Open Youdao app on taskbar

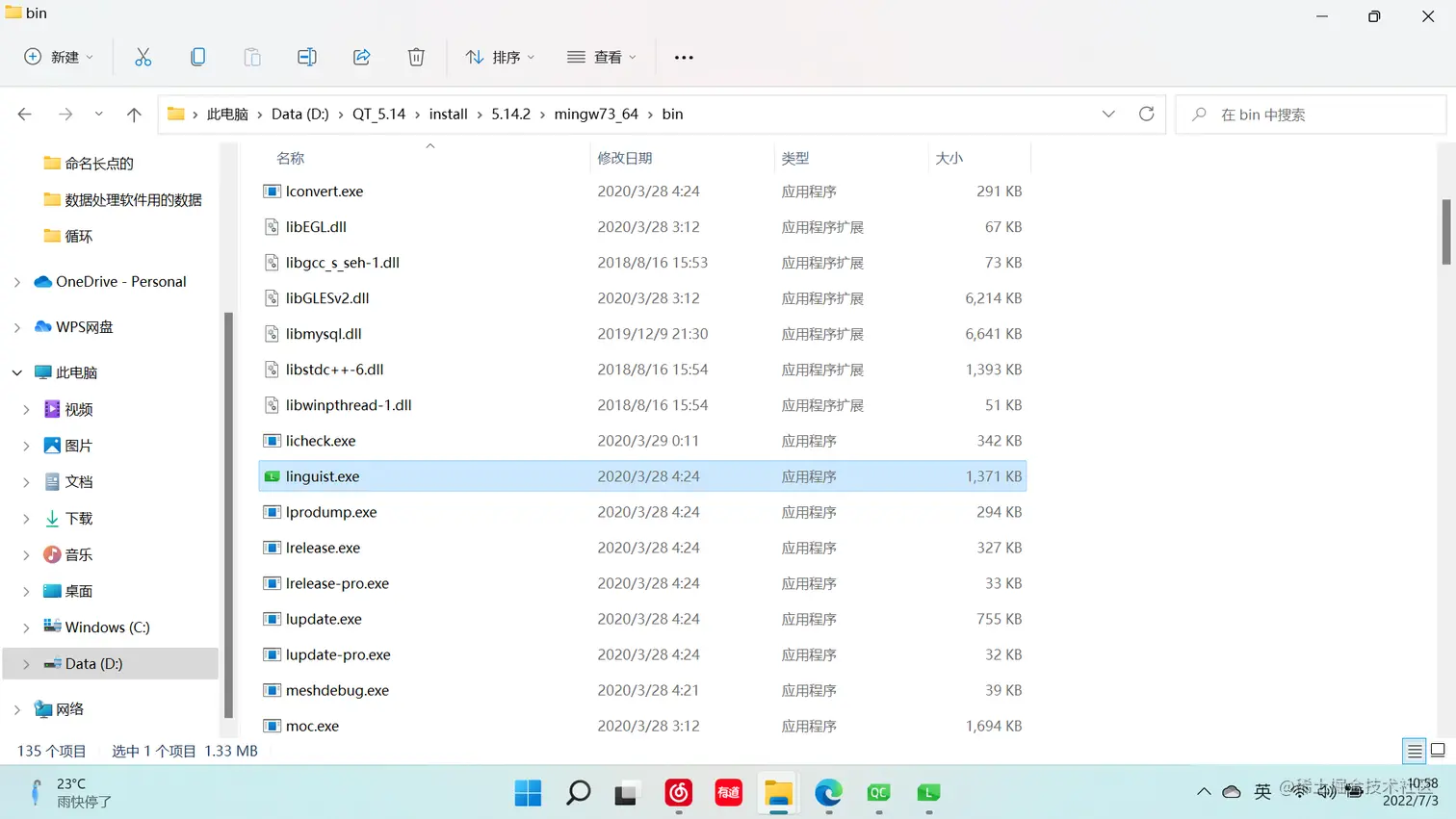pos(728,793)
